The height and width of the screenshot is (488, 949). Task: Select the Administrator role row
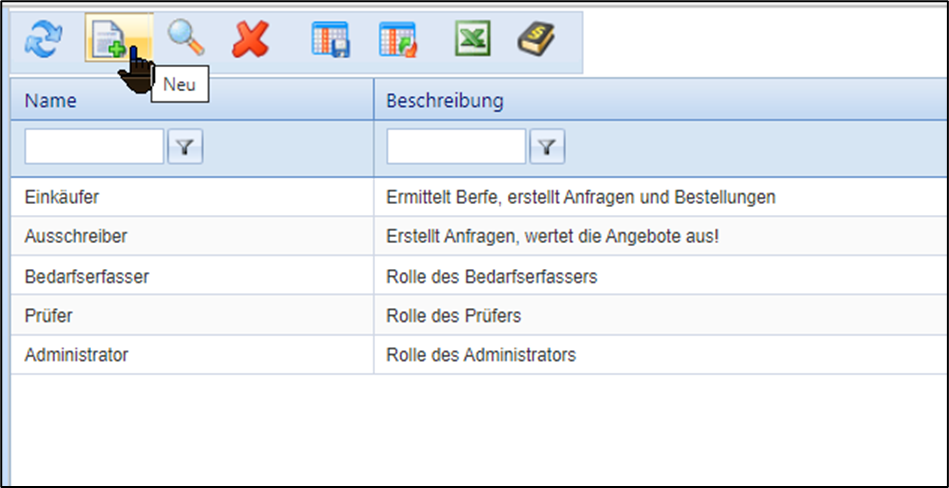(76, 355)
